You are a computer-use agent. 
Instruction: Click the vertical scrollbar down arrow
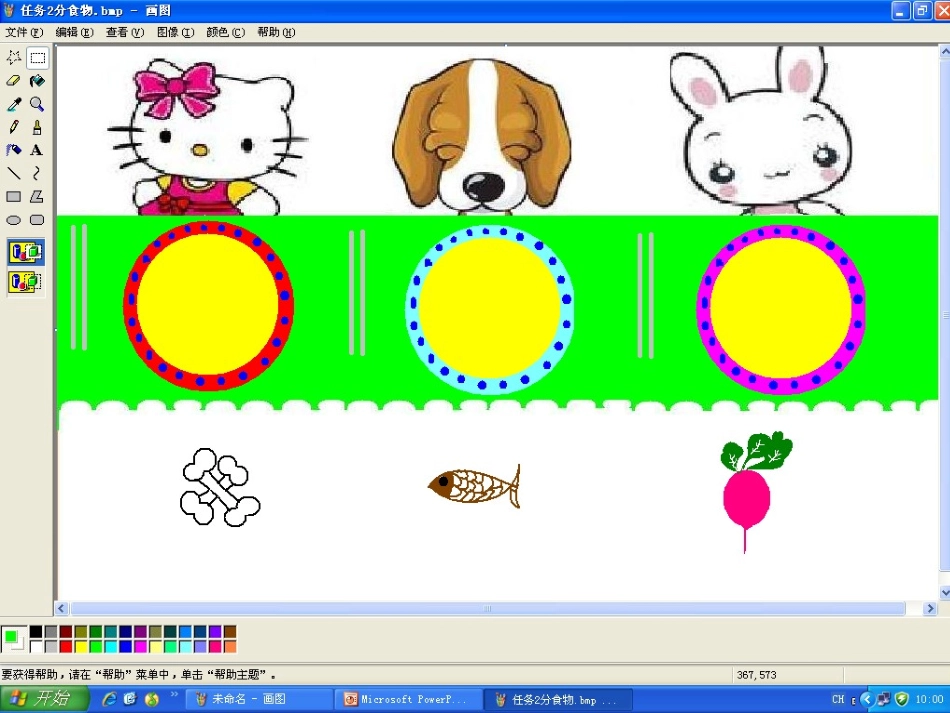(x=945, y=592)
